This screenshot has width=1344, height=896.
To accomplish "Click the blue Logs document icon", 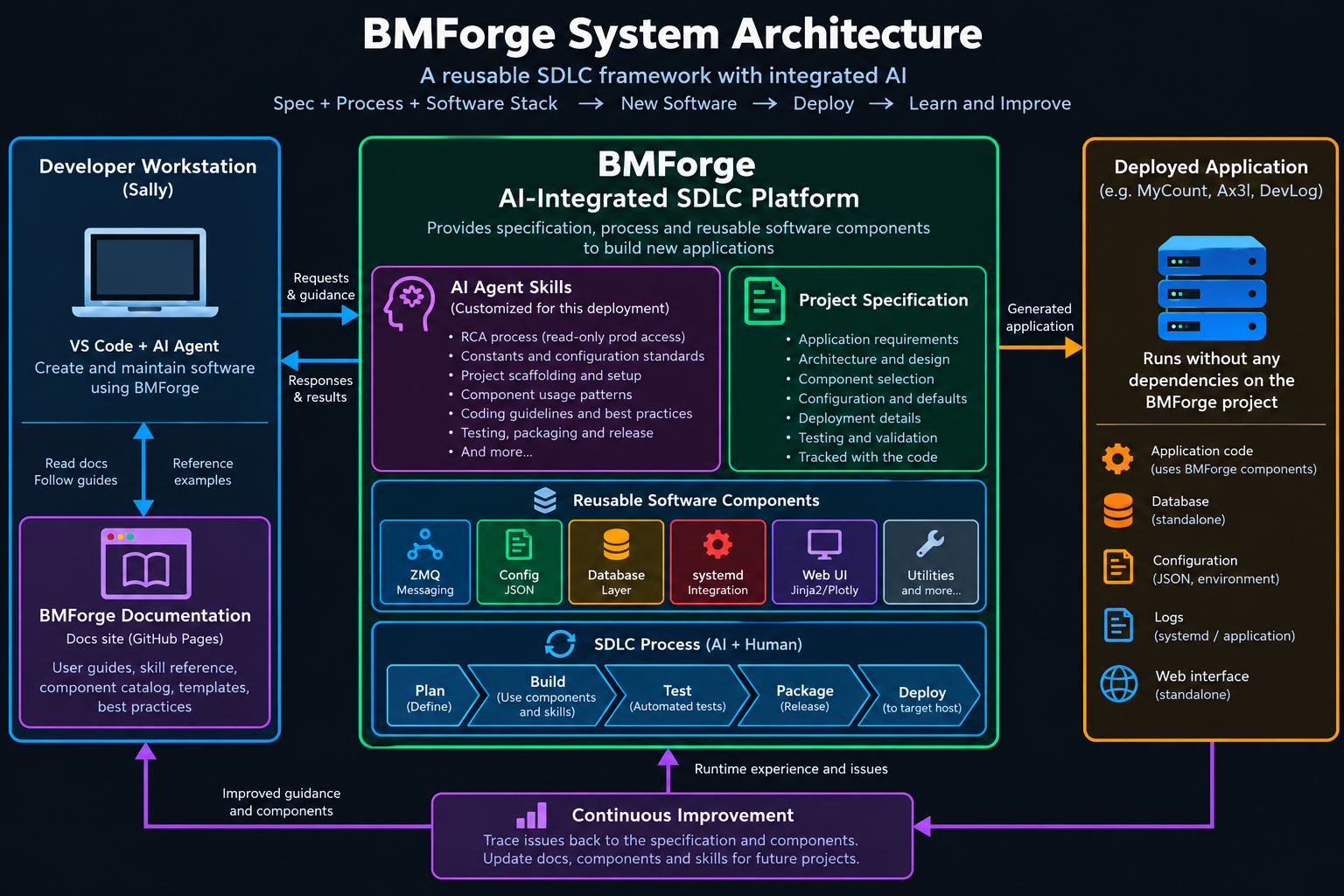I will coord(1118,625).
